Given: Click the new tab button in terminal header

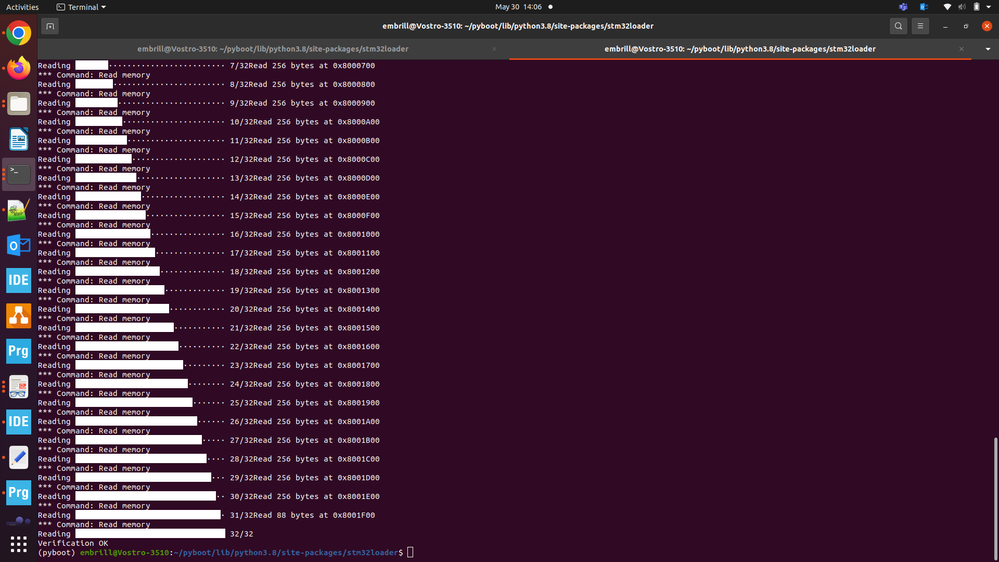Looking at the screenshot, I should 50,26.
